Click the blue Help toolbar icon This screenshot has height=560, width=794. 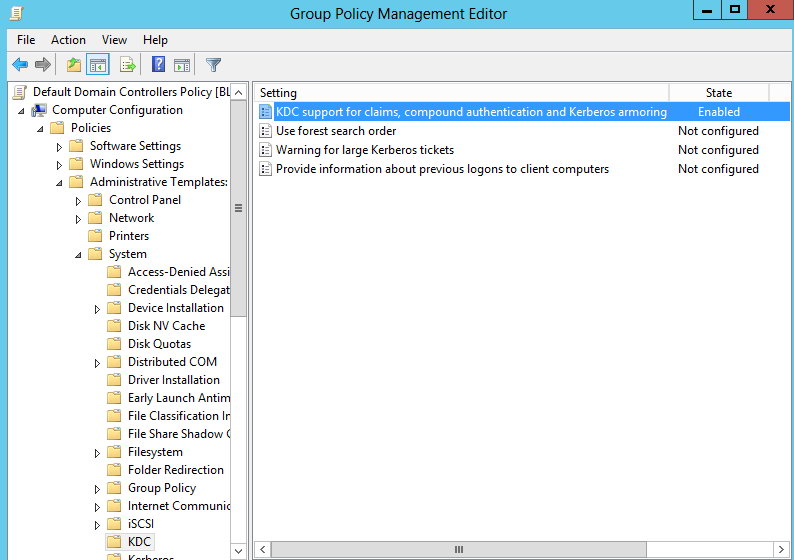point(158,64)
